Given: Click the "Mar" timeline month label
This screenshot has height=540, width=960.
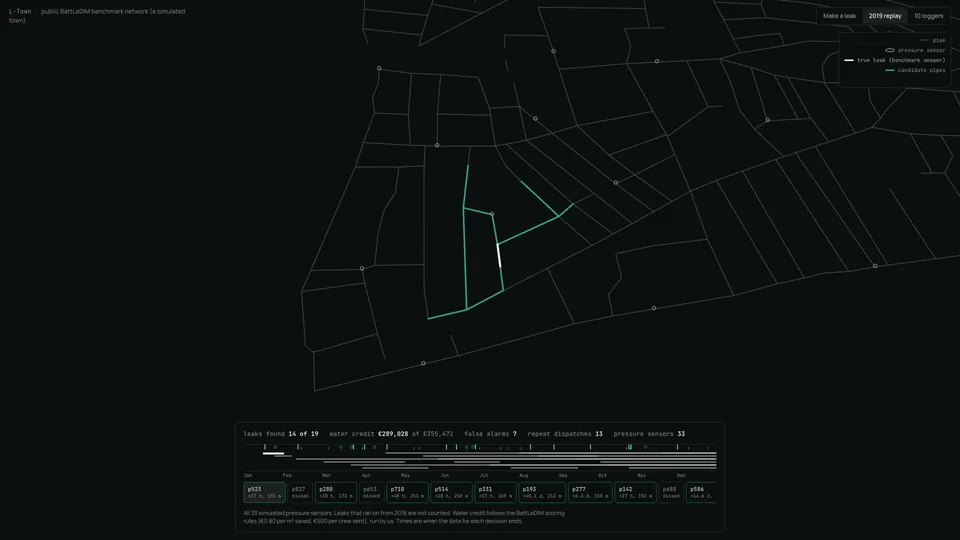Looking at the screenshot, I should pos(326,475).
